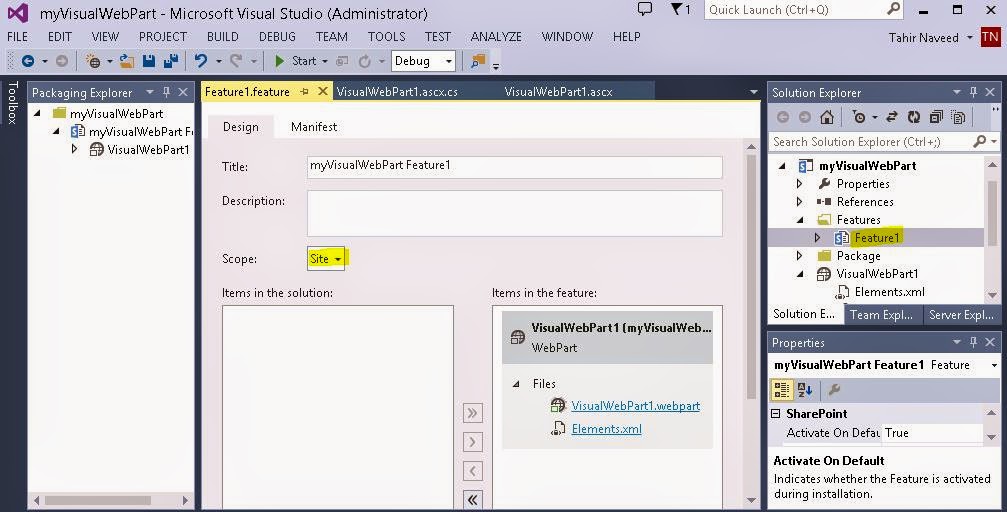Click the Navigate Backward toolbar icon
The image size is (1007, 512).
pyautogui.click(x=28, y=61)
